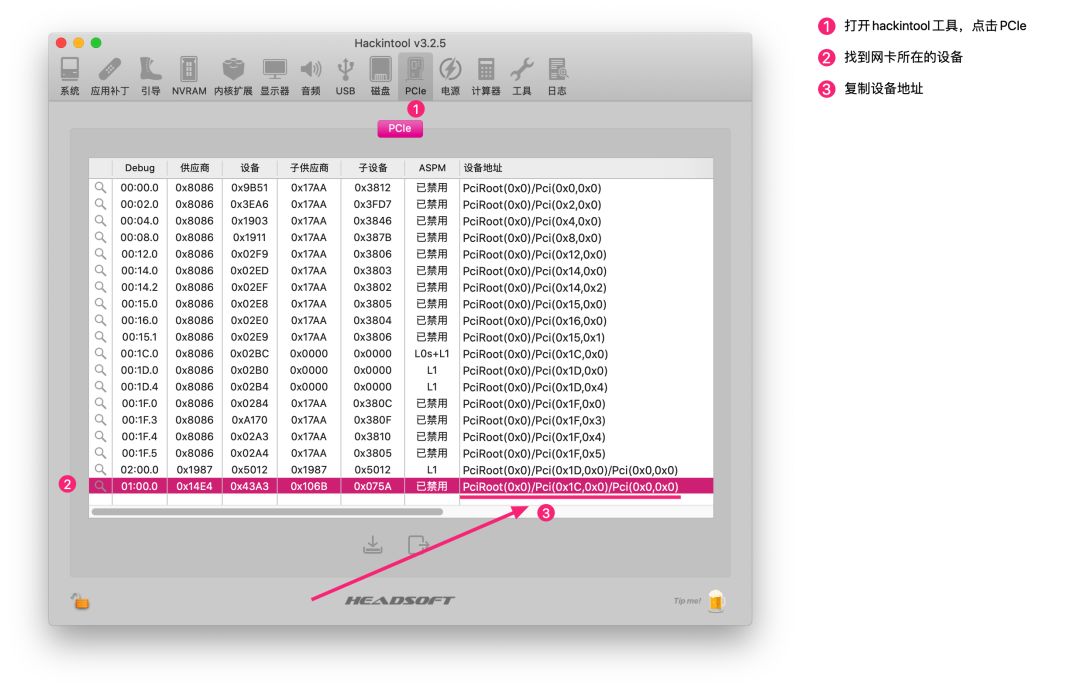Click magnifier icon in row 01:00.0
1080x690 pixels.
[x=101, y=486]
